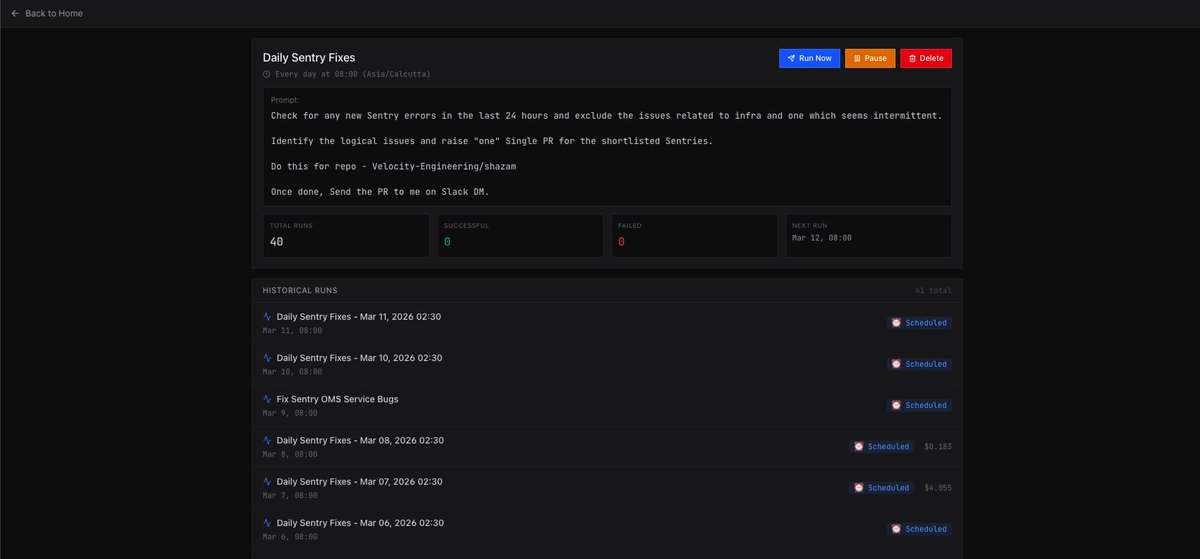
Task: Delete the Daily Sentry Fixes task
Action: (x=926, y=58)
